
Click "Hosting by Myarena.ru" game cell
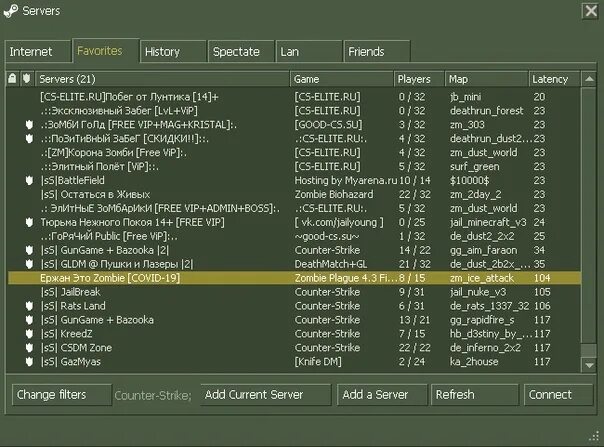pos(346,180)
